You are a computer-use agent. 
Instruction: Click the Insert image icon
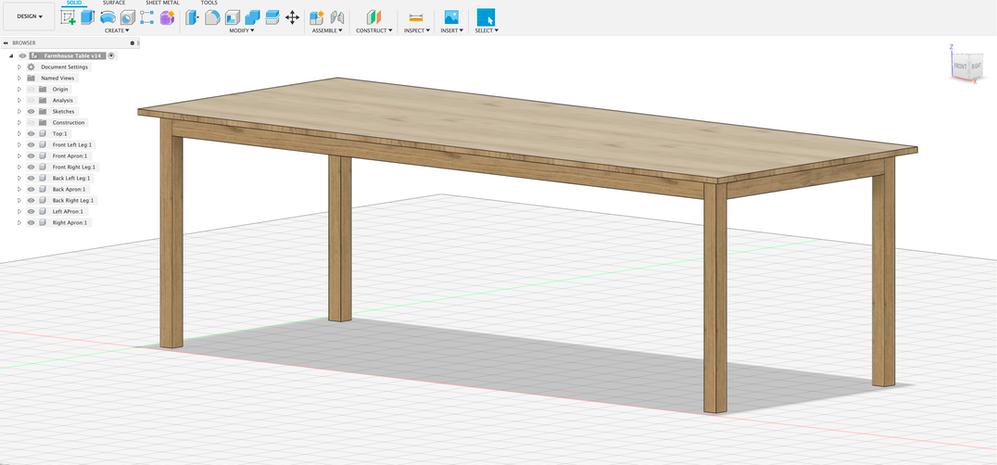coord(451,17)
